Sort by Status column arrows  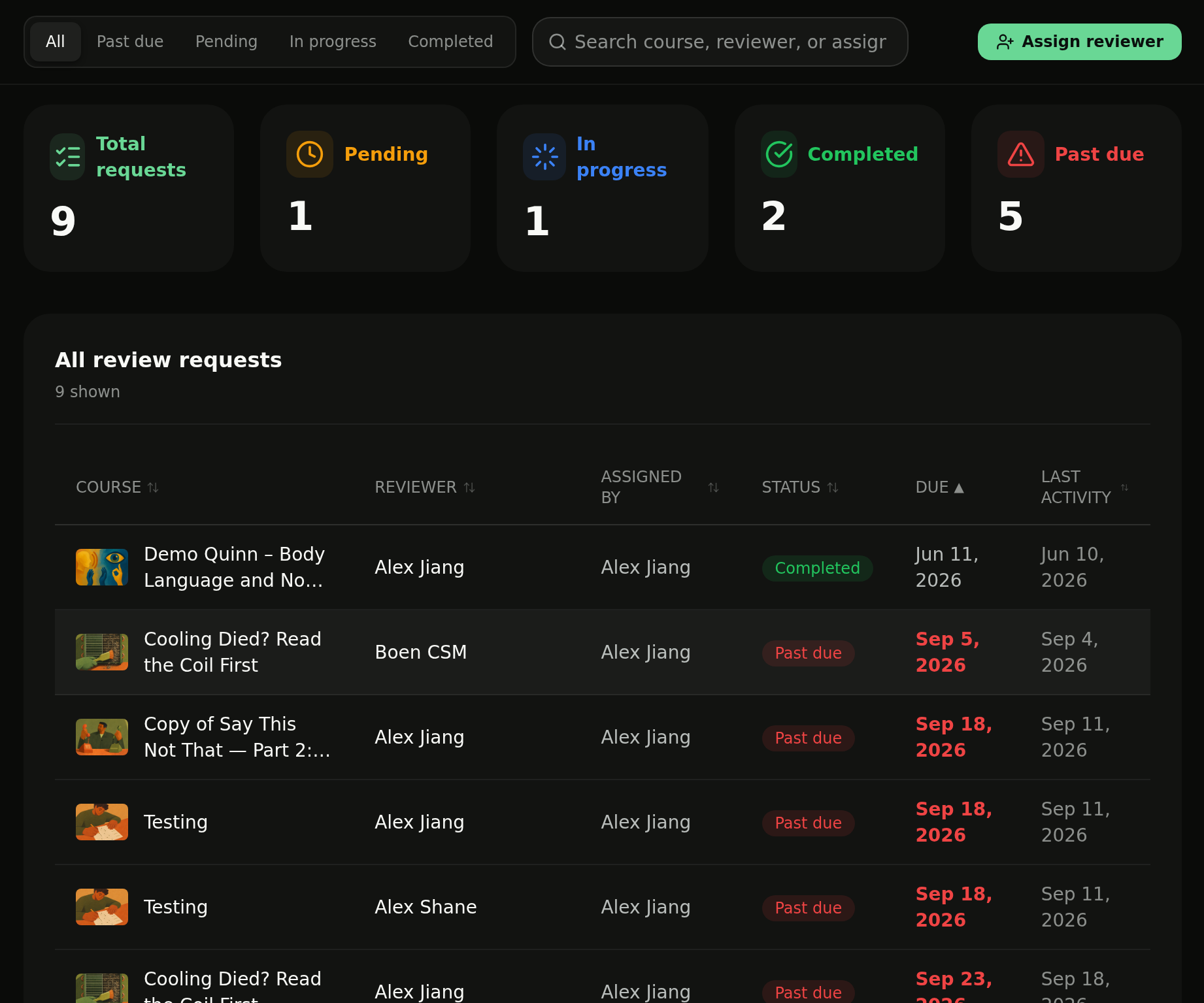(833, 487)
